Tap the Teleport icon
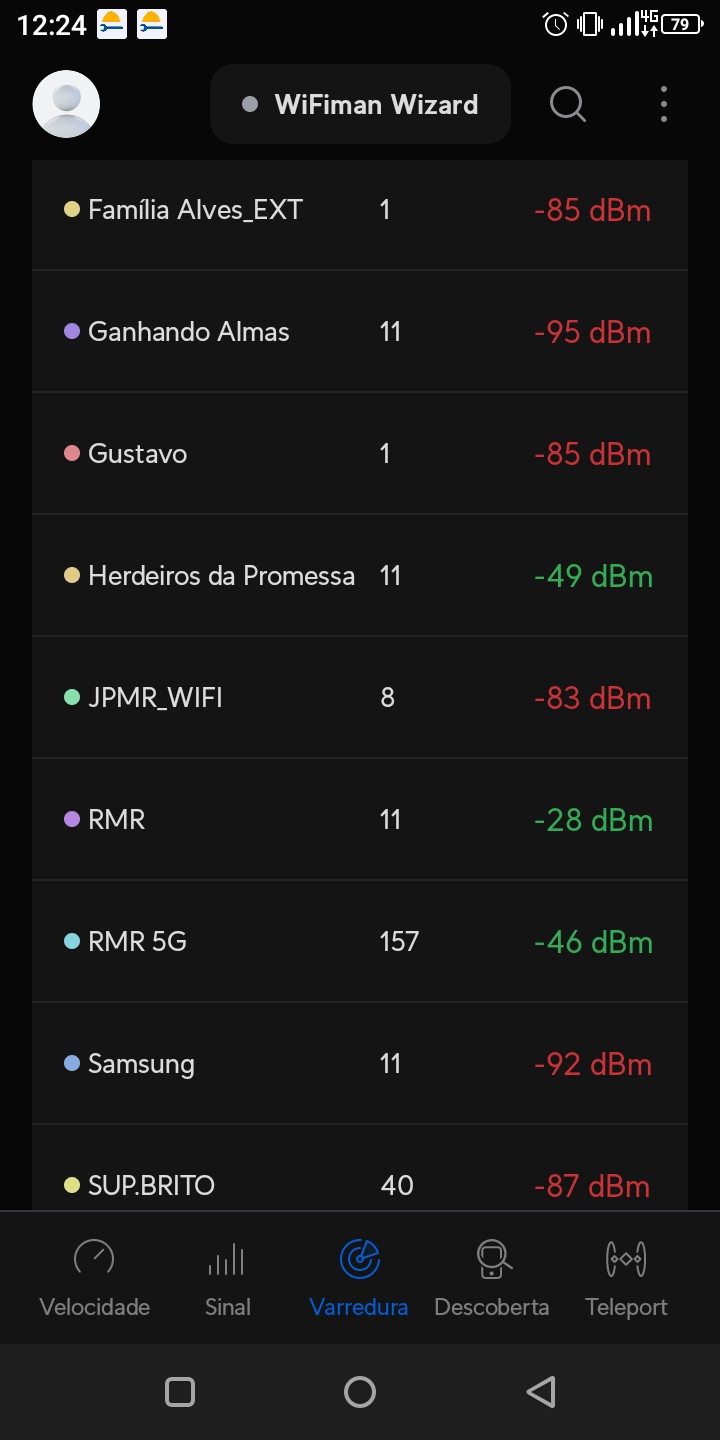 [x=626, y=1259]
